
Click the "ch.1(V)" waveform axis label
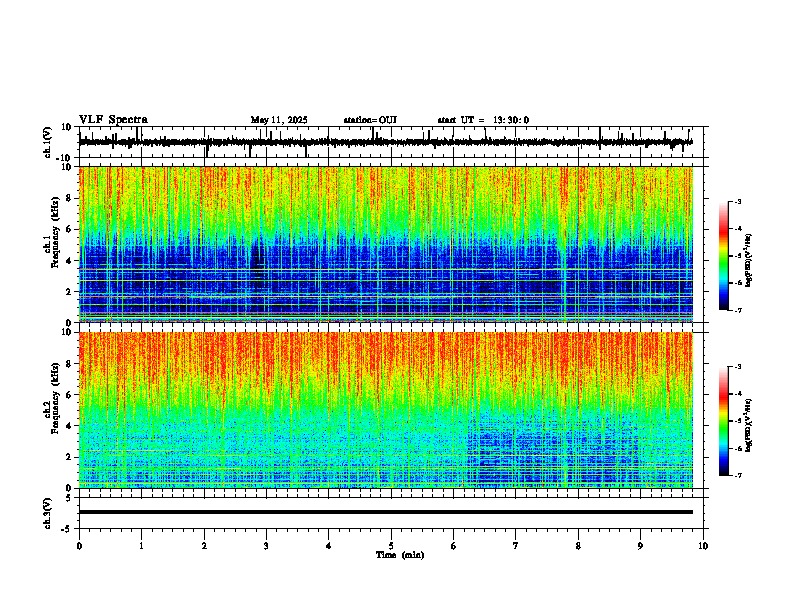click(48, 142)
